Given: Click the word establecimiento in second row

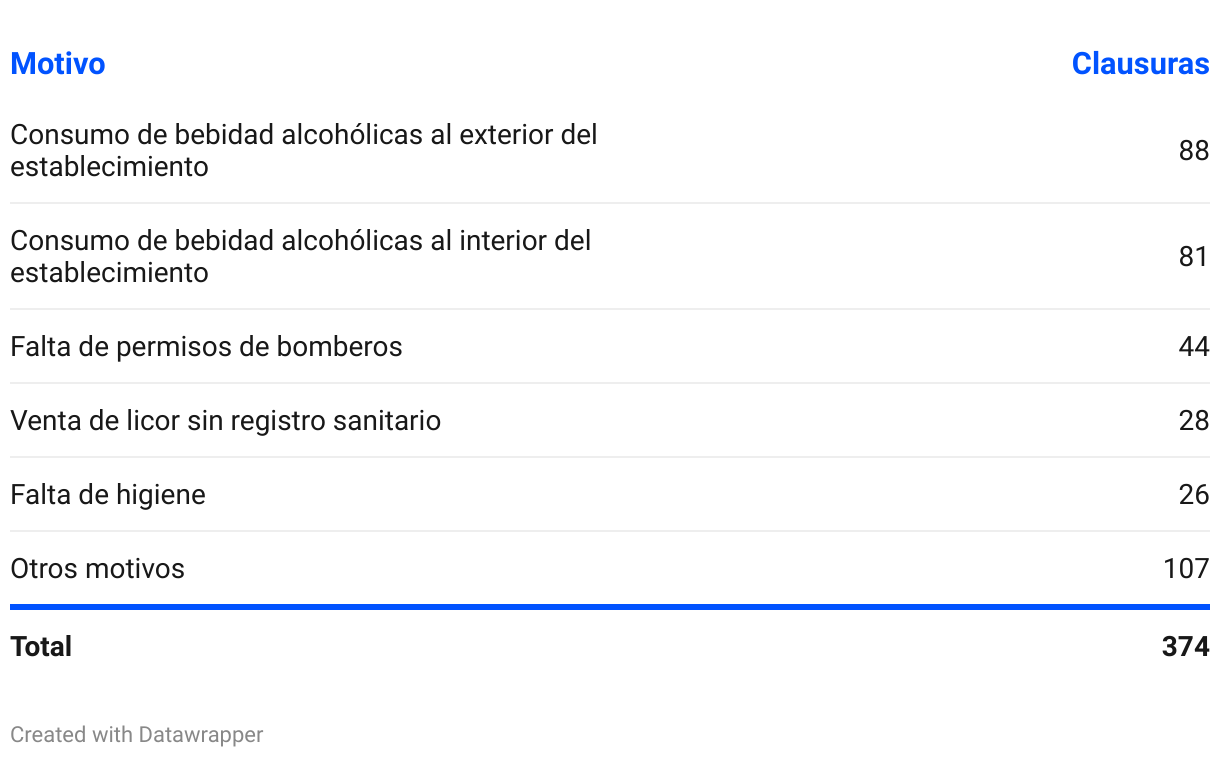Looking at the screenshot, I should [109, 273].
